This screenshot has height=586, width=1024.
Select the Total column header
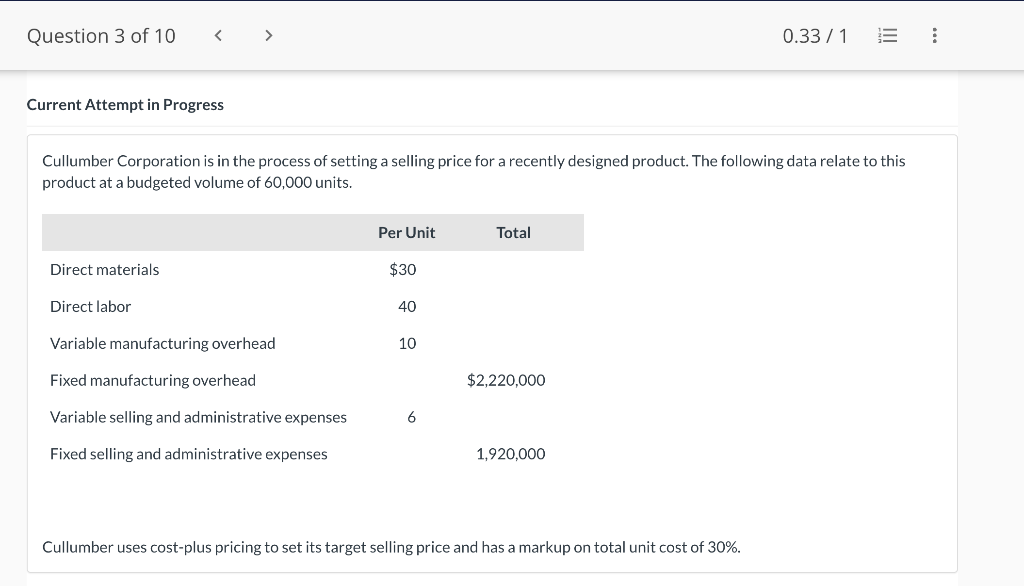coord(513,233)
